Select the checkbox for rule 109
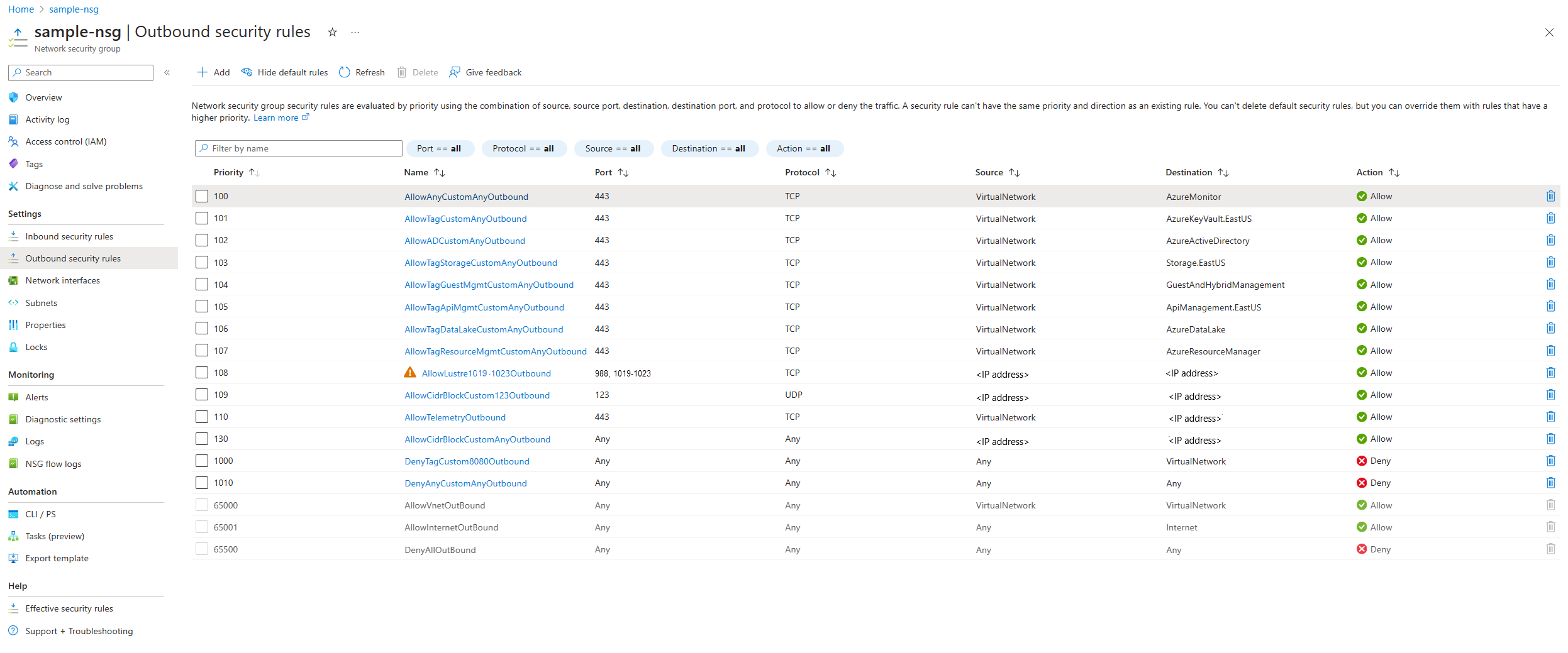Screen dimensions: 1568x653 pos(202,395)
